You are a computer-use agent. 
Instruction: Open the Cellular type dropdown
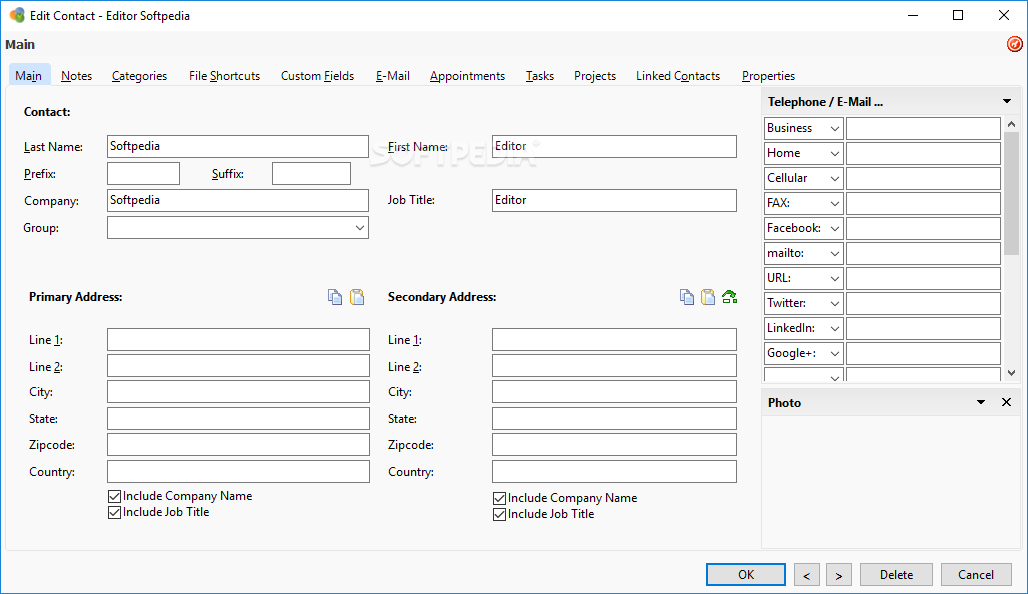click(835, 178)
